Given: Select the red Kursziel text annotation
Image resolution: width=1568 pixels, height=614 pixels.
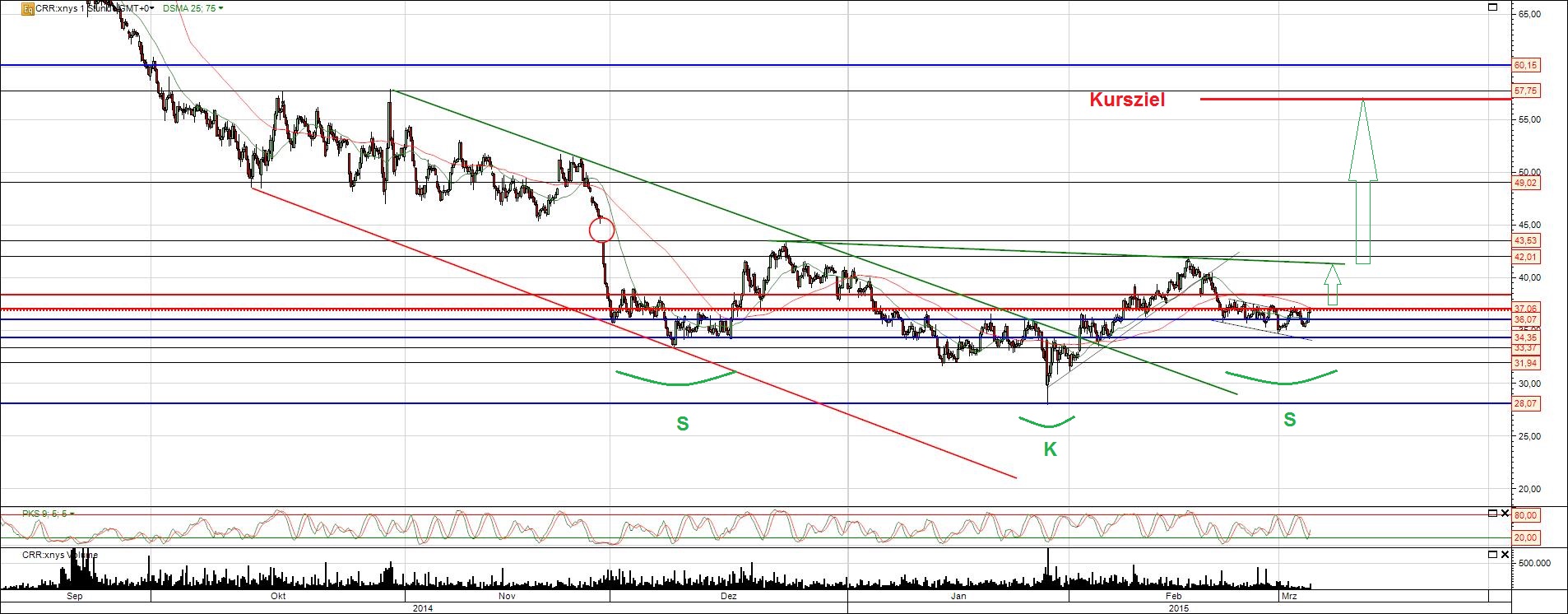Looking at the screenshot, I should point(1126,100).
